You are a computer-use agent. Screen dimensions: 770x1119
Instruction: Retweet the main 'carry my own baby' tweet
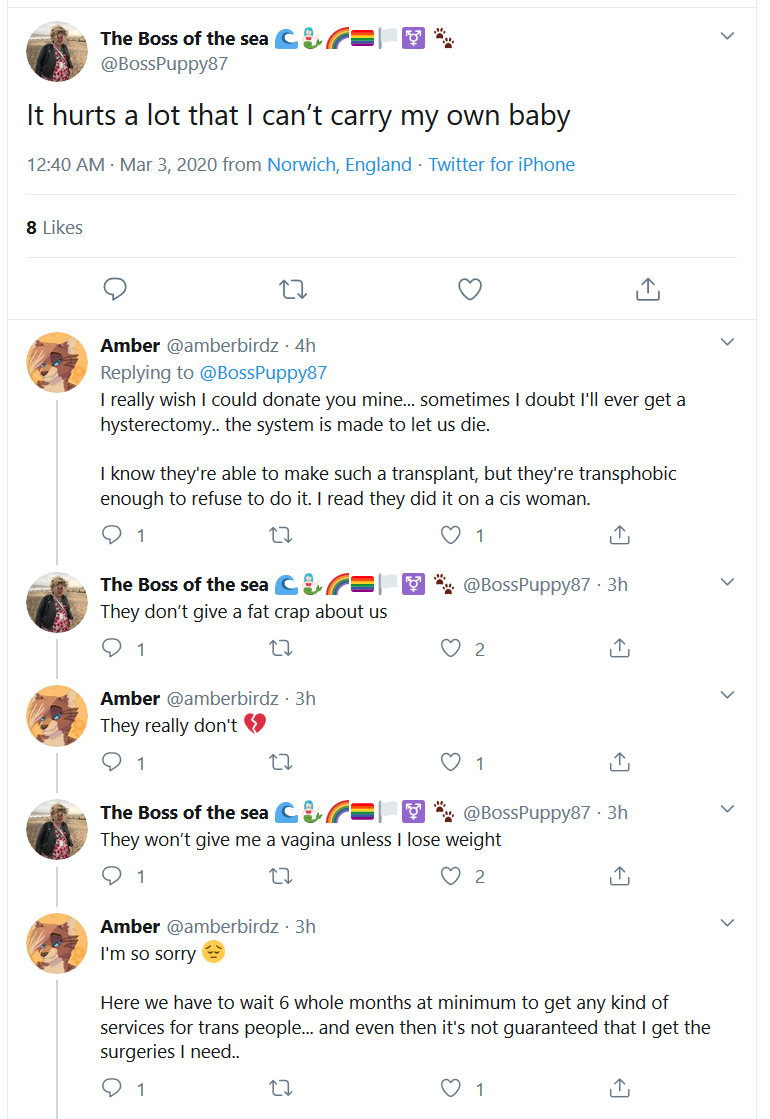tap(293, 289)
